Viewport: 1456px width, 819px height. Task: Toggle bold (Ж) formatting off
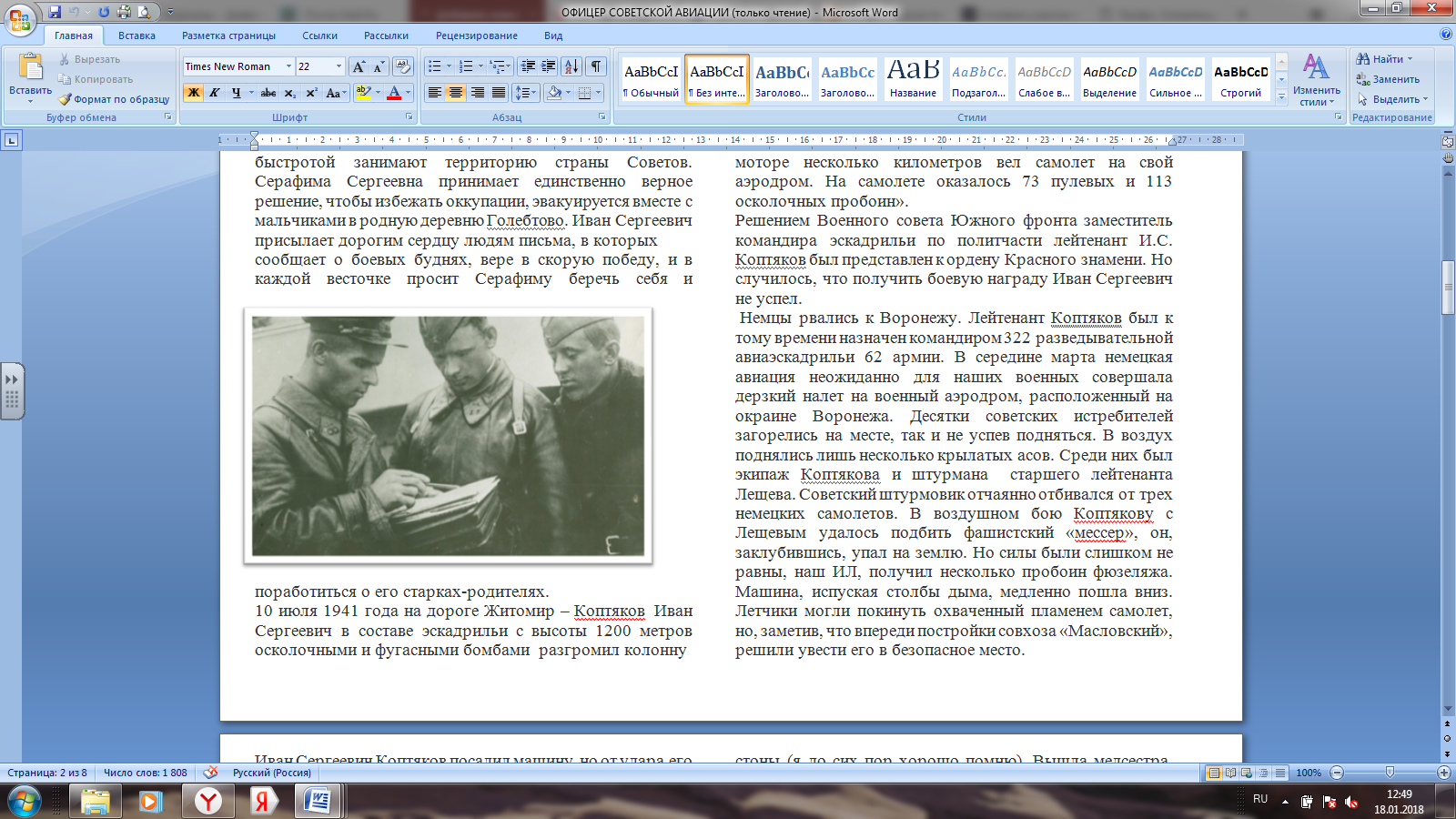click(193, 93)
